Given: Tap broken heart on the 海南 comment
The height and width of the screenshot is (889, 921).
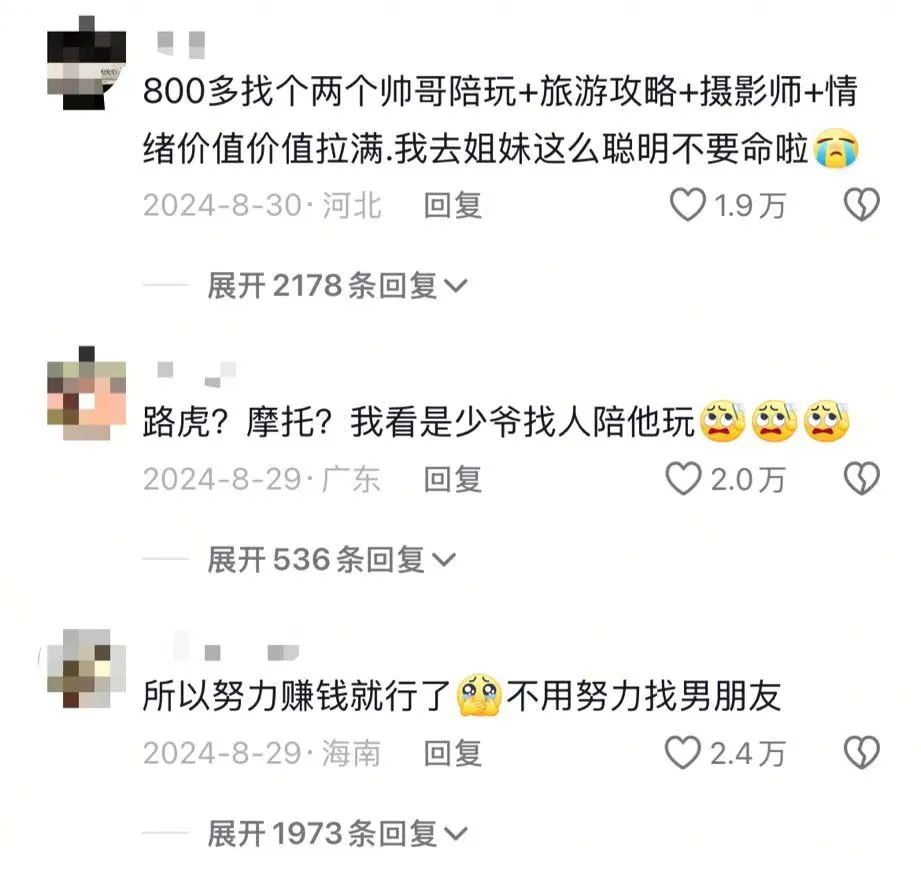Looking at the screenshot, I should coord(861,752).
